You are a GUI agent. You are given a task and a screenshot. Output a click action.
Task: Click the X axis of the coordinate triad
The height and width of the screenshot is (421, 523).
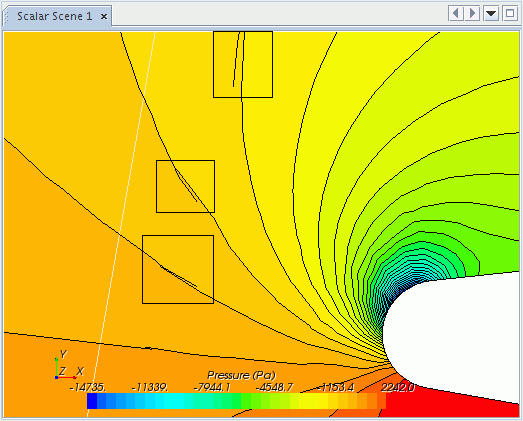pos(66,377)
